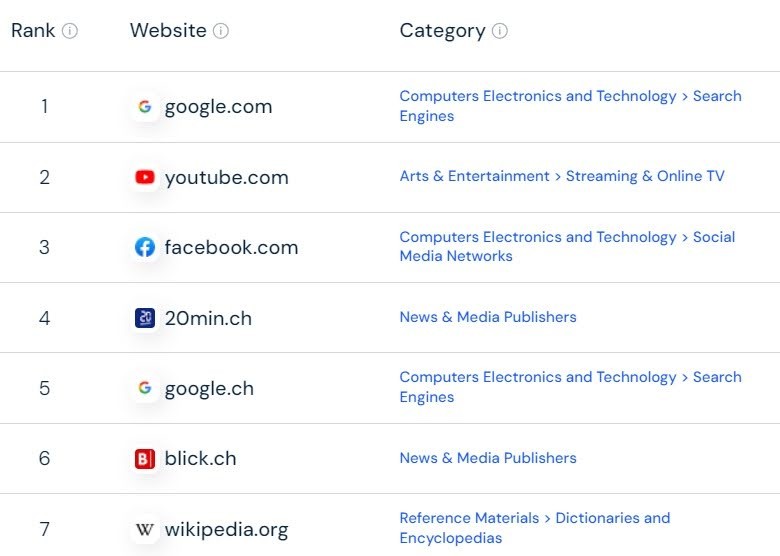Click the info icon beside Website header
Screen dimensions: 780x556
[x=221, y=31]
